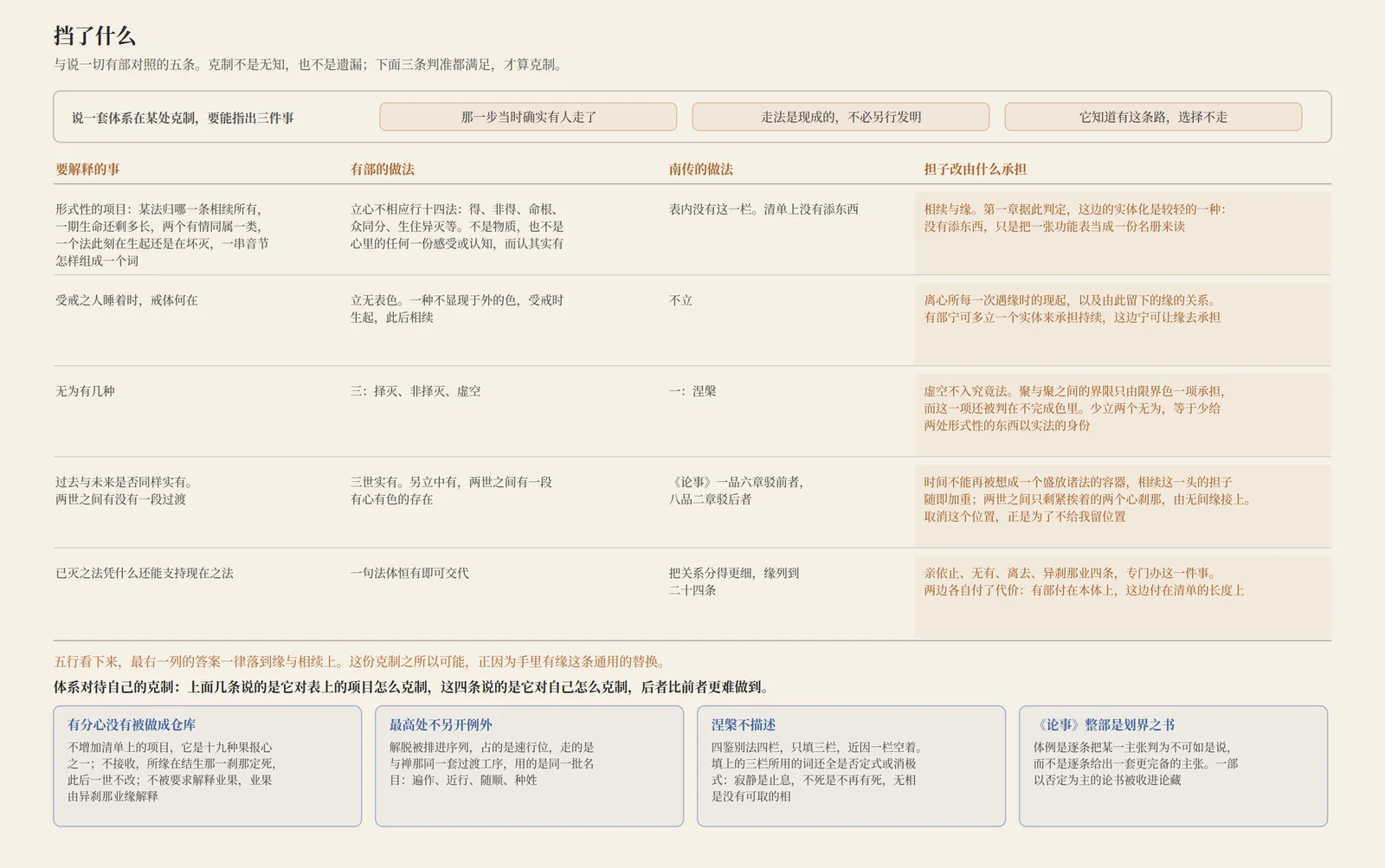Click the pill '那一步当时确实有人走了'
The width and height of the screenshot is (1385, 868).
tap(528, 117)
